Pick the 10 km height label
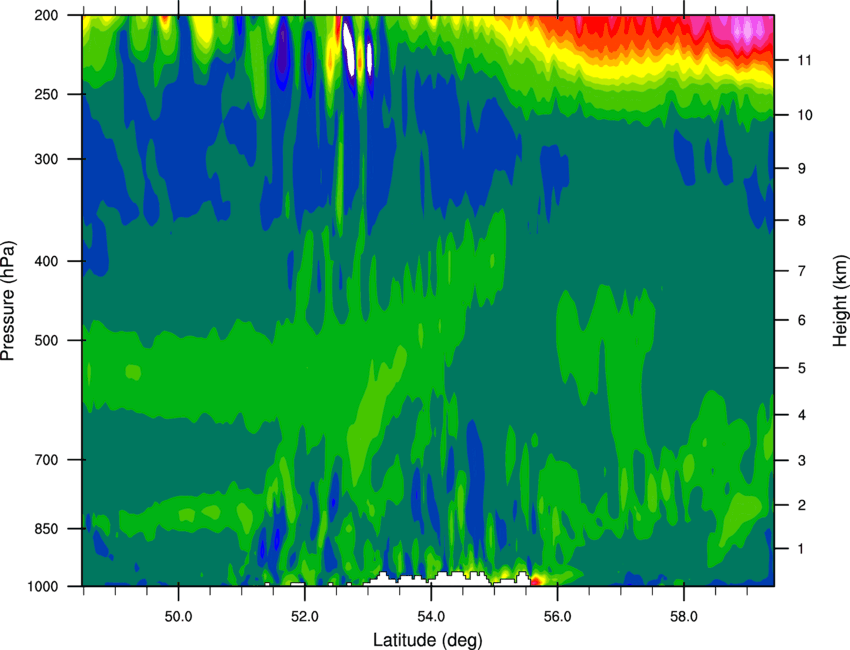Viewport: 850px width, 650px height. [x=805, y=115]
